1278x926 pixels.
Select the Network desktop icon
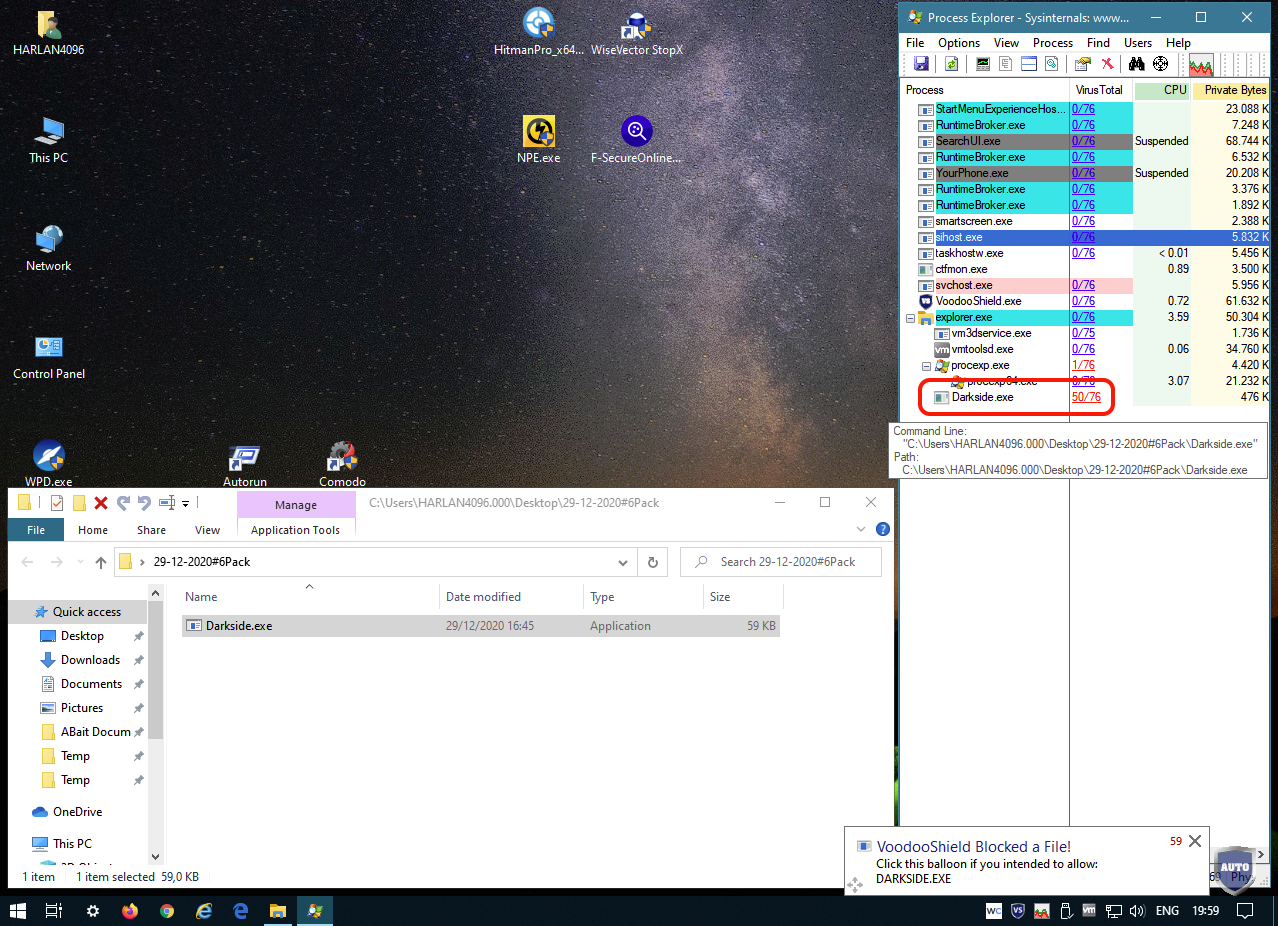[x=49, y=247]
